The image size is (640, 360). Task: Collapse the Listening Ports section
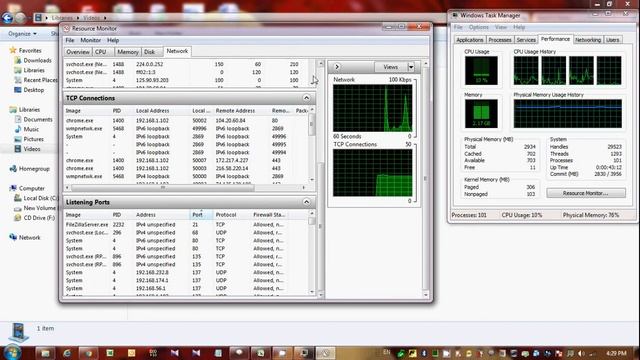point(306,202)
